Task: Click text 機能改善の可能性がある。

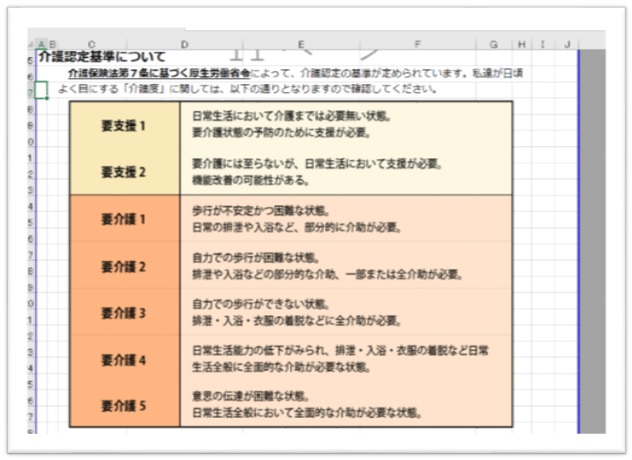Action: click(251, 180)
